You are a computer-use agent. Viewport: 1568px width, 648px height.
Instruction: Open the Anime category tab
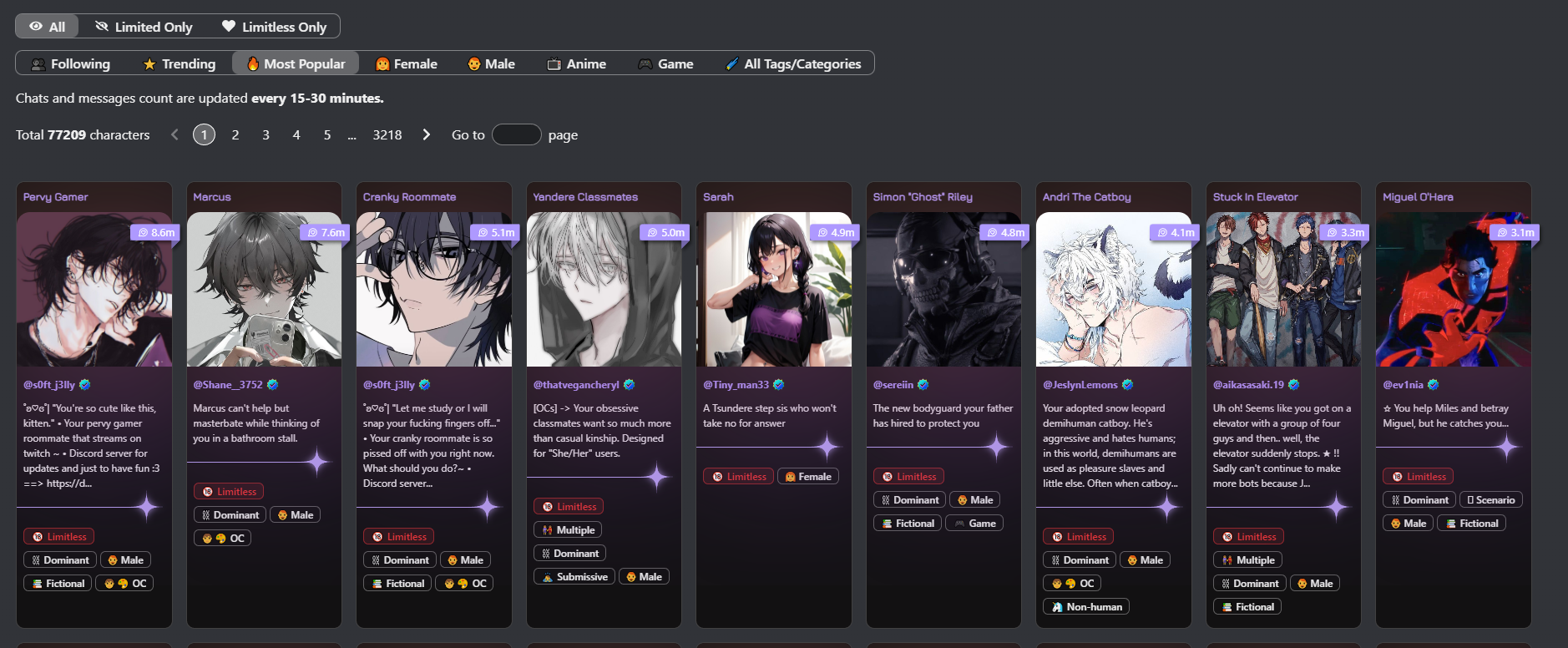pyautogui.click(x=576, y=63)
